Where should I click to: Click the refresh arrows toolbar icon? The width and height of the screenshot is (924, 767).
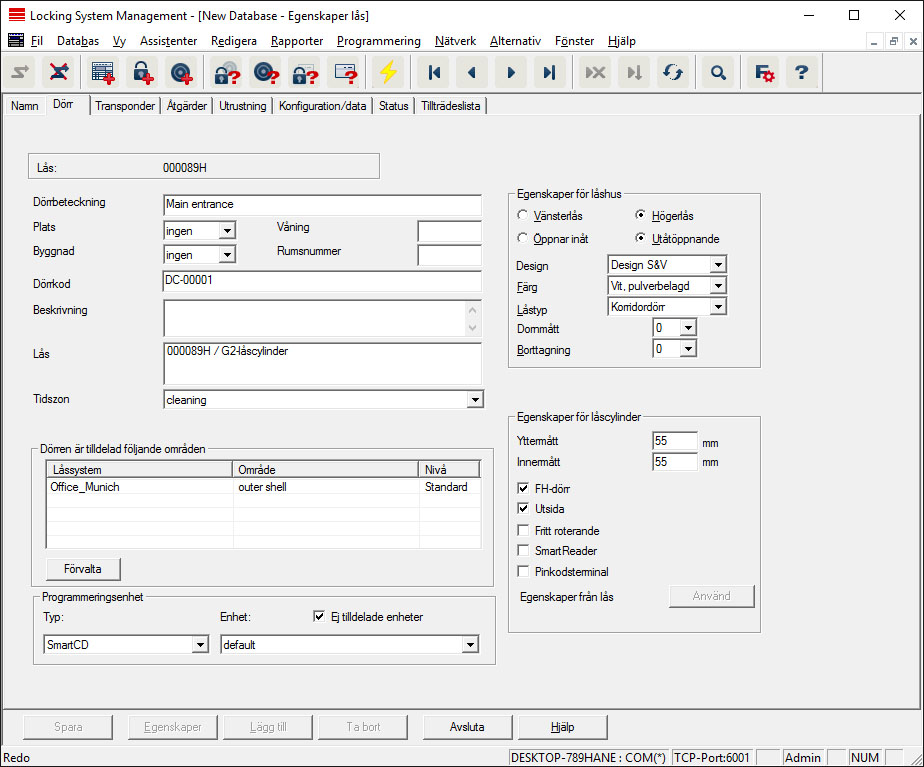click(673, 73)
